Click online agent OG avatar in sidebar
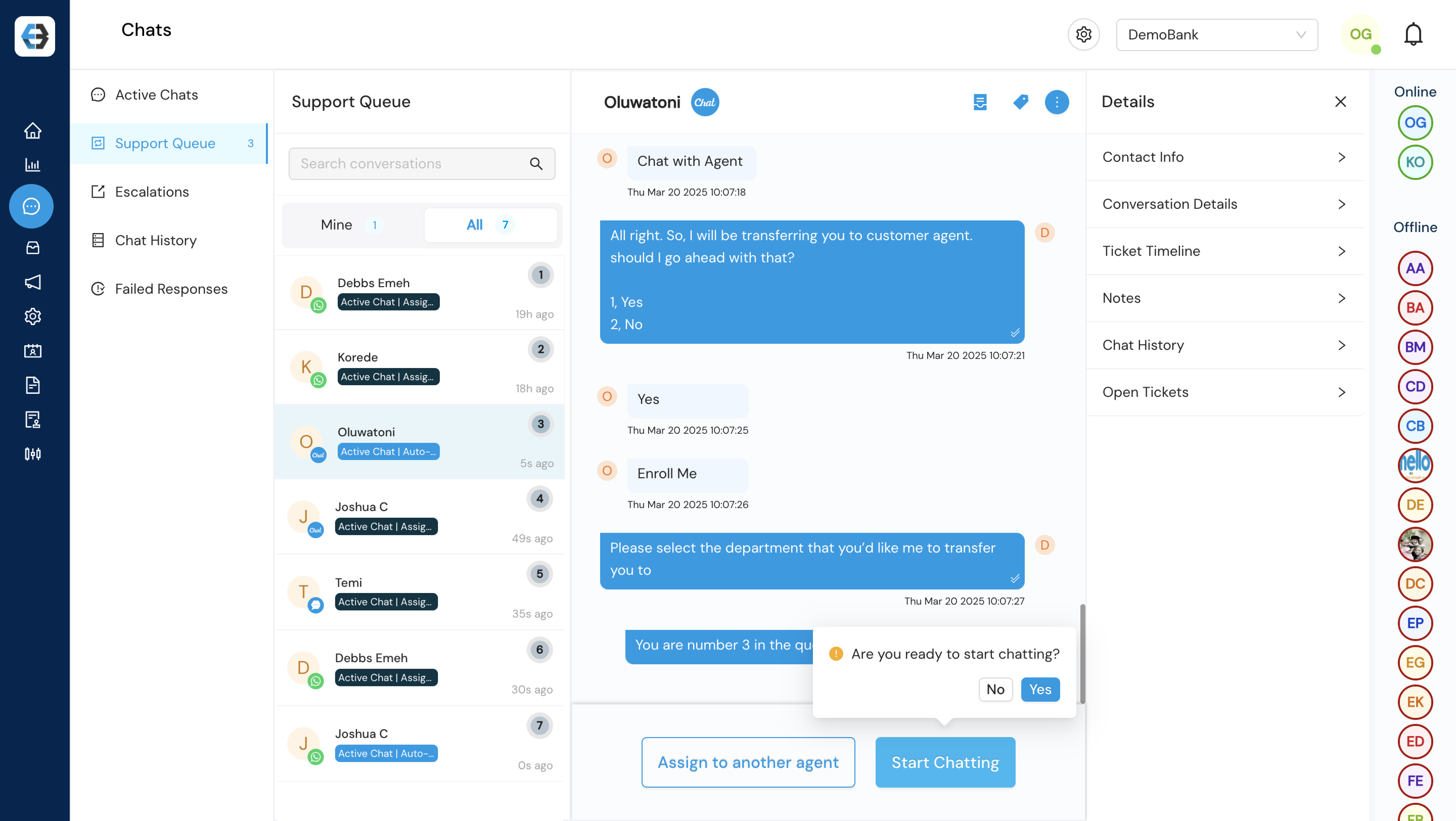The width and height of the screenshot is (1456, 821). (x=1415, y=123)
